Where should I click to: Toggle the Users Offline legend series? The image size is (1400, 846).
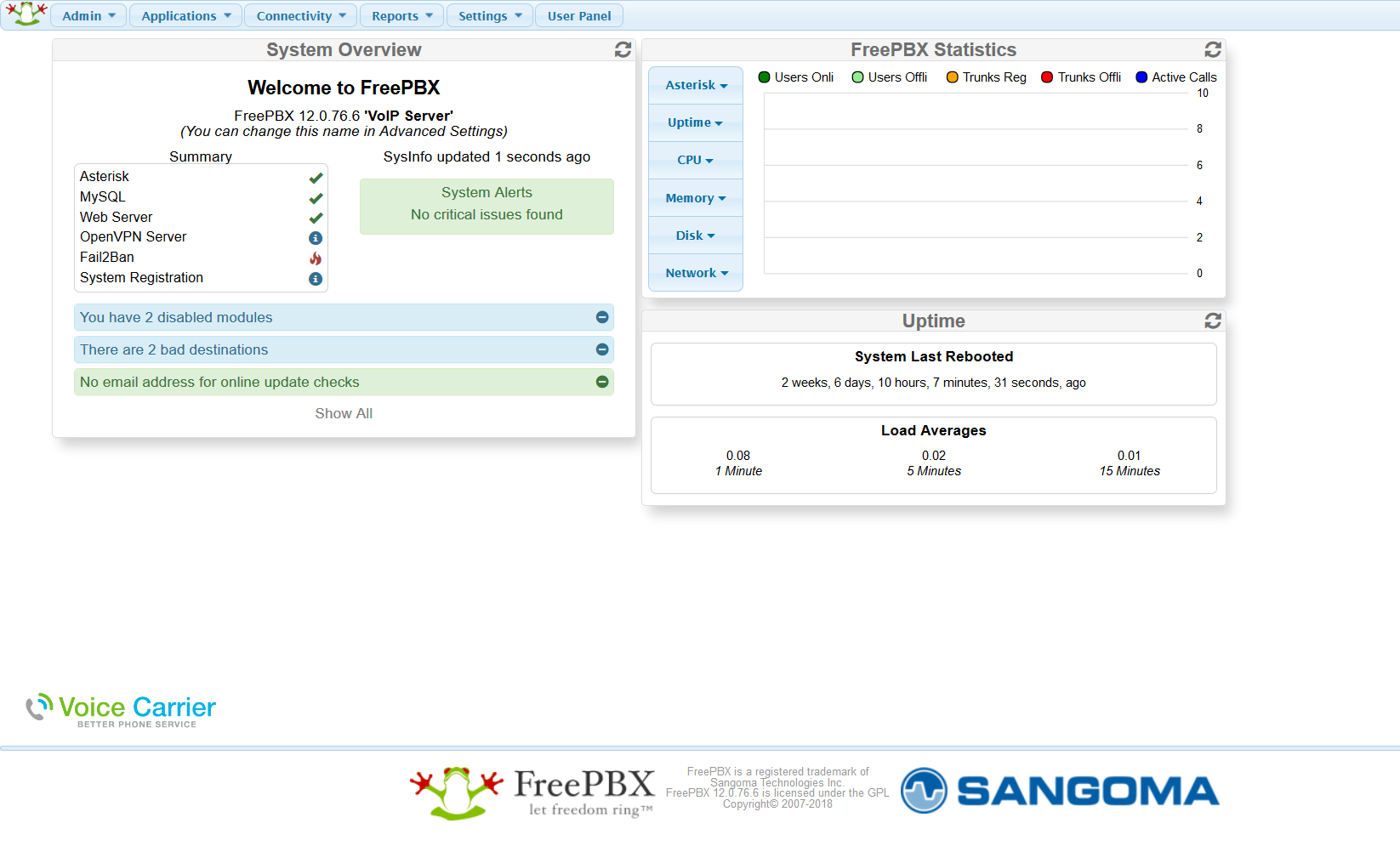[890, 77]
